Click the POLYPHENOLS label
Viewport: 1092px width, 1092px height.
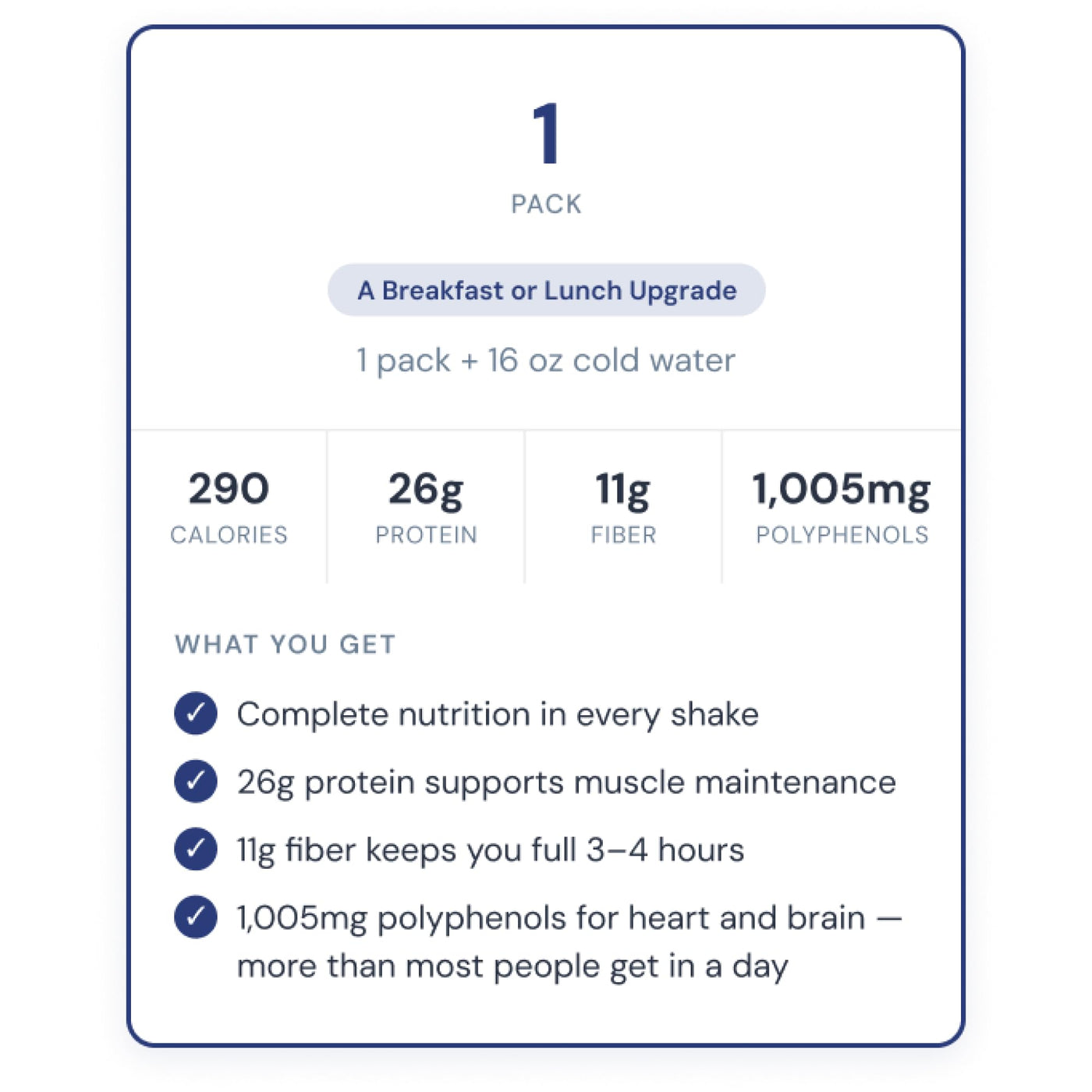(x=842, y=535)
